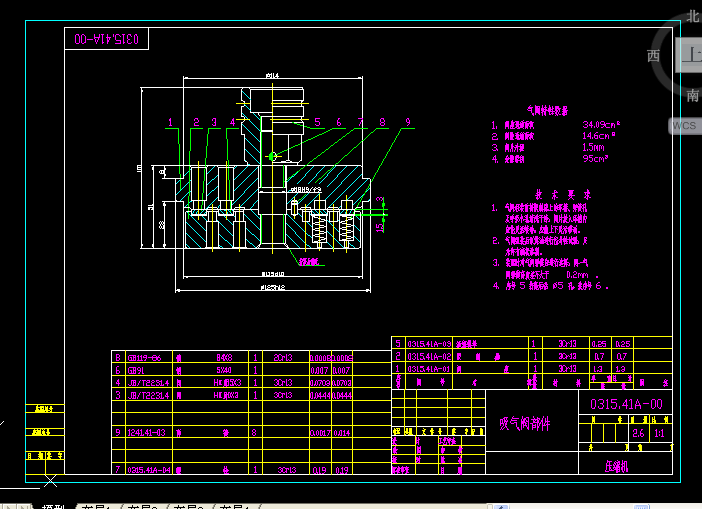The image size is (702, 509).
Task: Select the 1:1 scale cell in the title block
Action: (x=659, y=434)
